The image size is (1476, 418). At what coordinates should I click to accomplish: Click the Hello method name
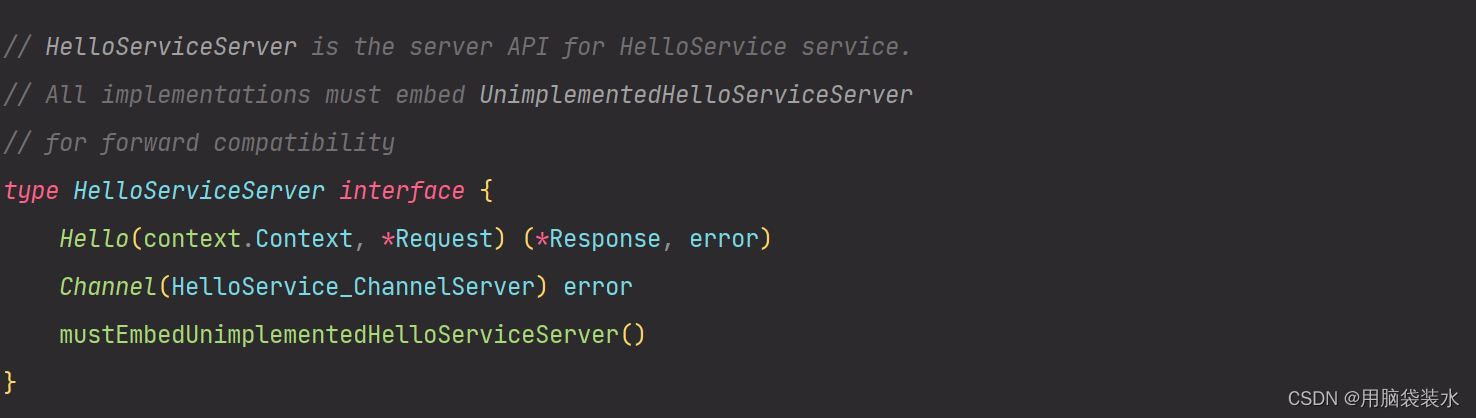point(94,239)
